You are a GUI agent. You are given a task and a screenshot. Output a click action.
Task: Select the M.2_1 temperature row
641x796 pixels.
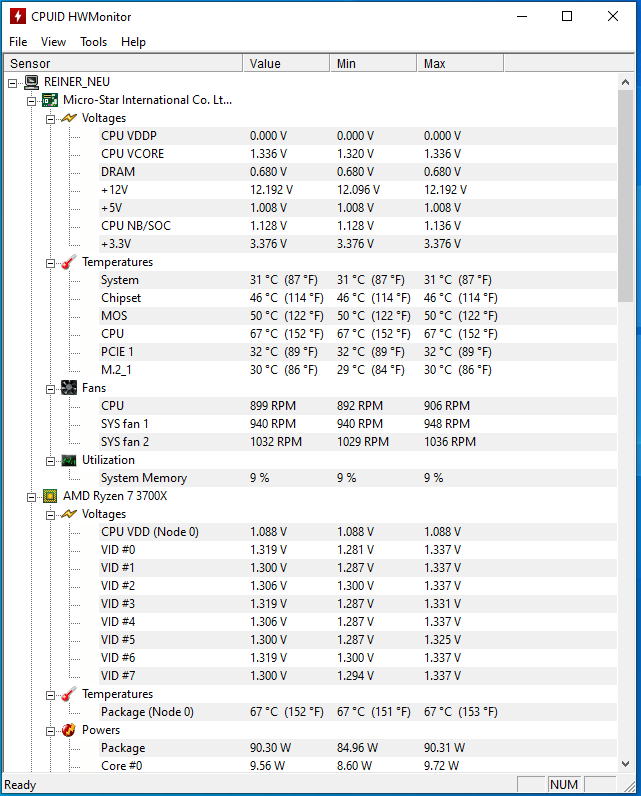[358, 370]
